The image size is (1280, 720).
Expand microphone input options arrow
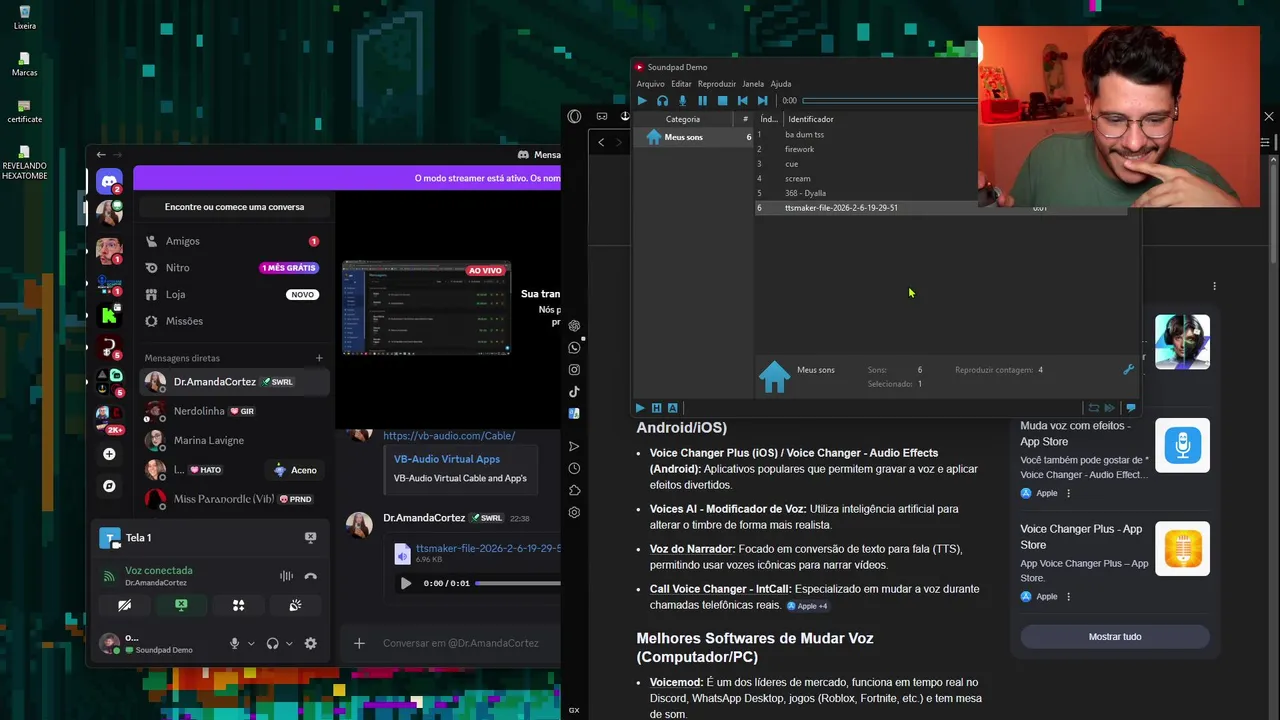[x=251, y=644]
